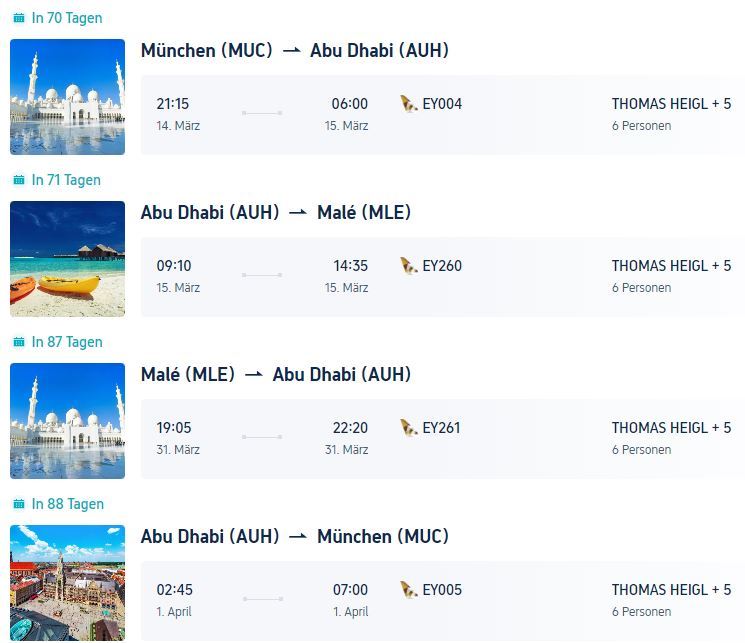Viewport: 745px width, 643px height.
Task: Select the "Malé (MLE) → Abu Dhabi (AUH)" heading
Action: [275, 375]
